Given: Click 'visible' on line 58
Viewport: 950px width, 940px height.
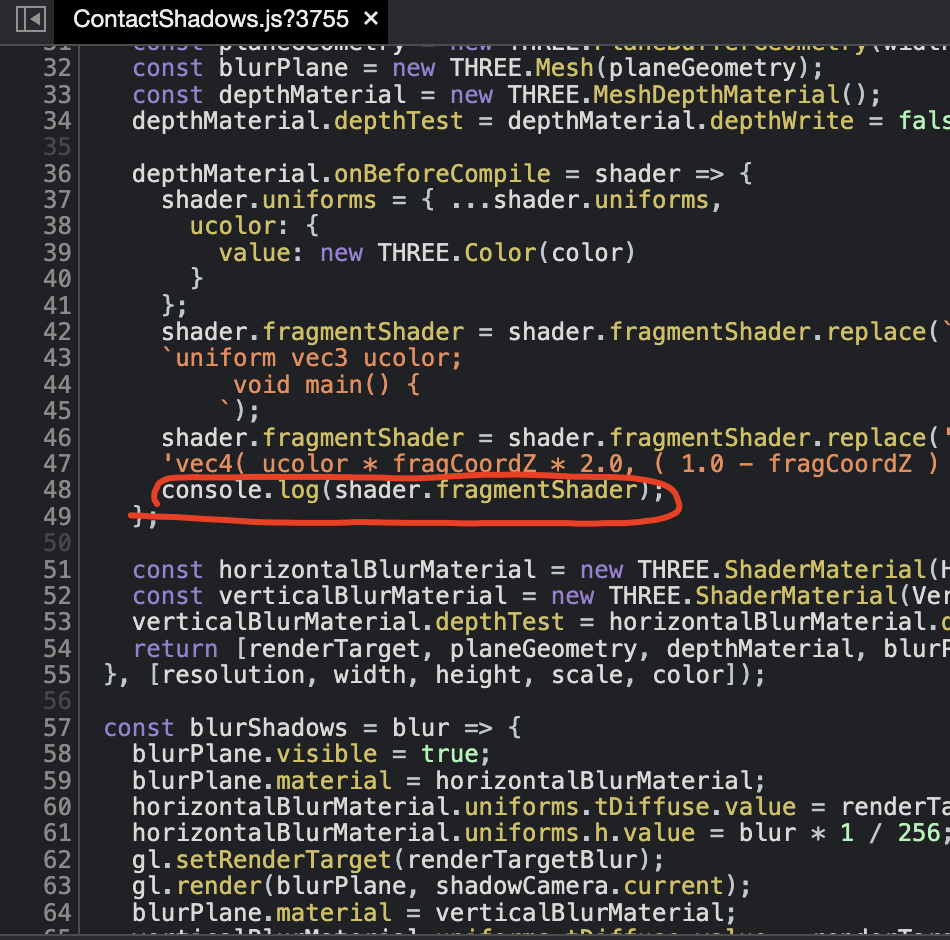Looking at the screenshot, I should pos(327,754).
